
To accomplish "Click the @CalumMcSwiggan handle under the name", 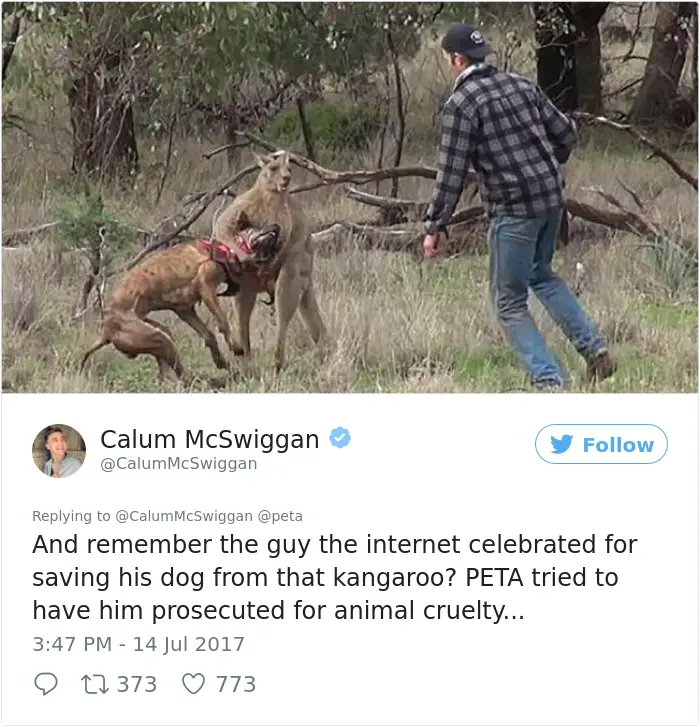I will (178, 464).
